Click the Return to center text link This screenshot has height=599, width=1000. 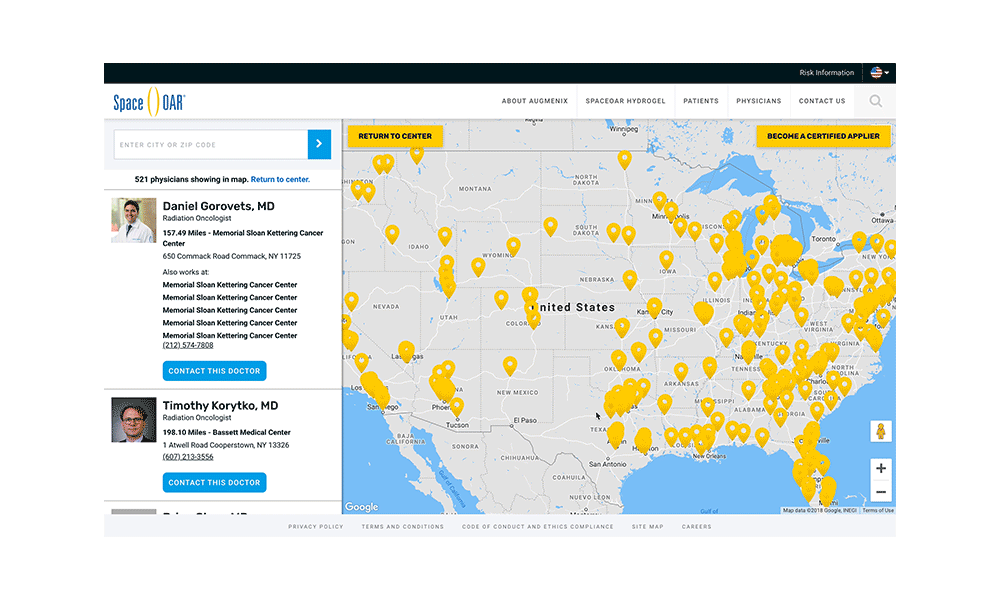click(280, 179)
